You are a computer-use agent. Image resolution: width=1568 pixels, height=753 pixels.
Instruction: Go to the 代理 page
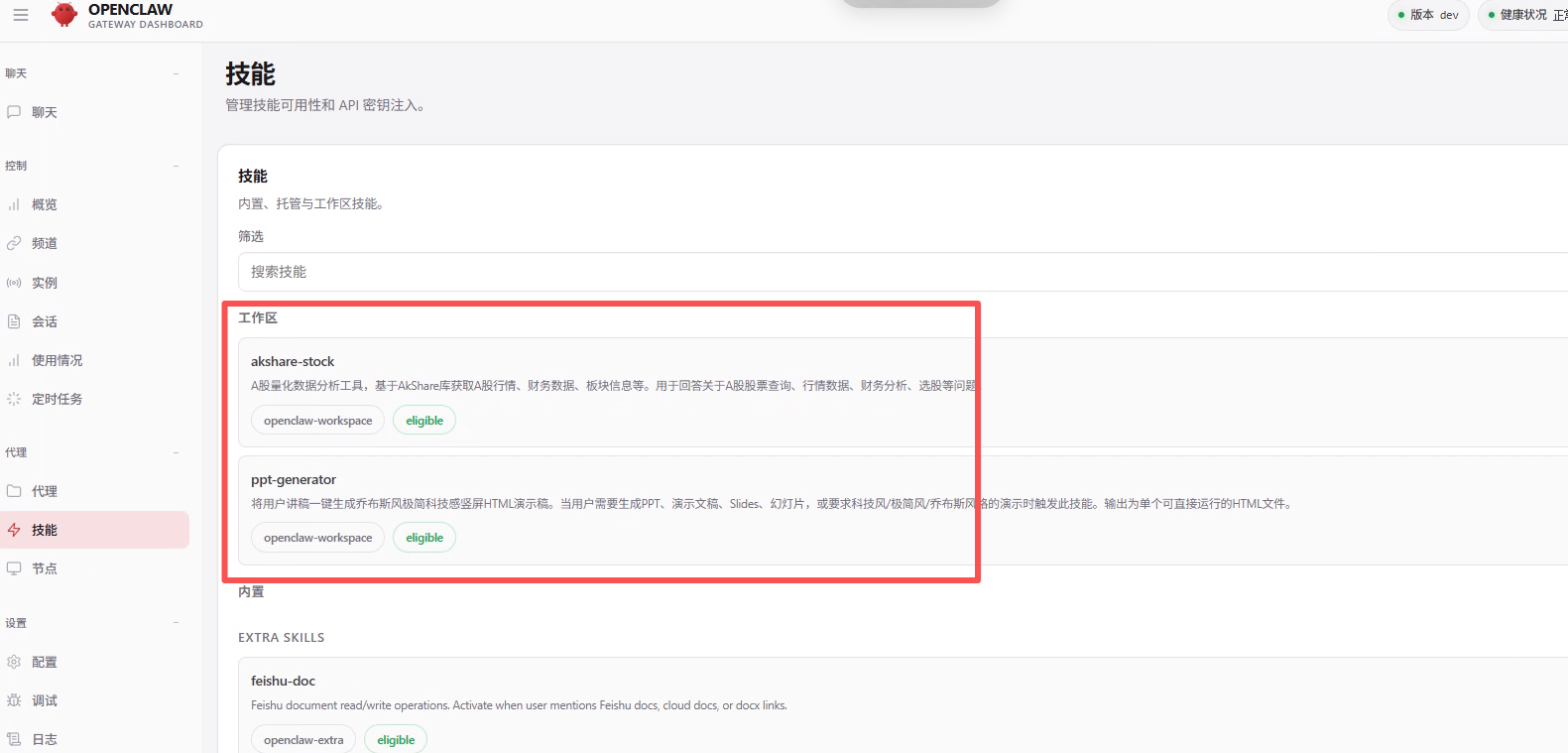(94, 491)
